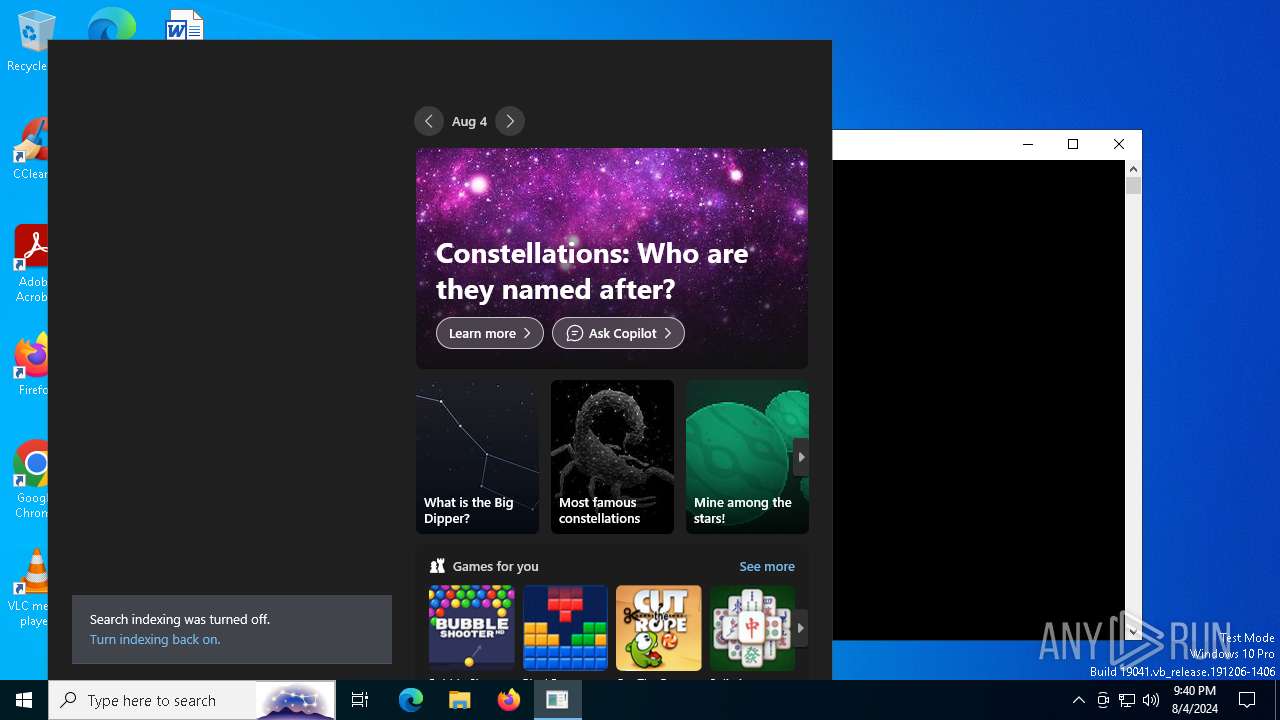Click the Aug 4 date label

(x=469, y=121)
